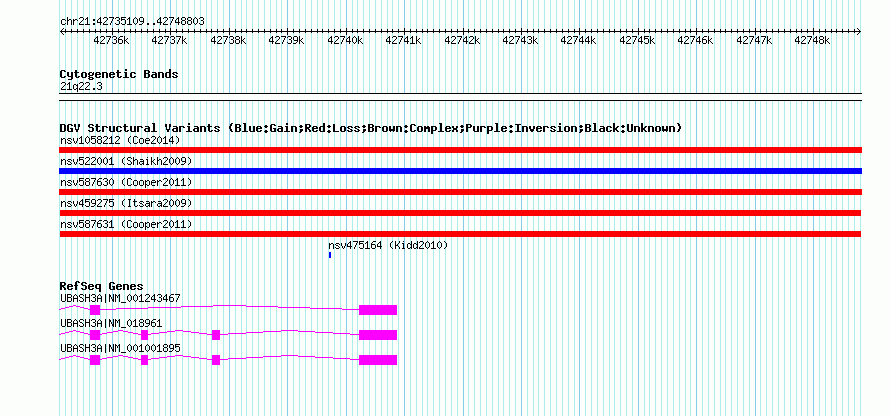Click the blue gain bar of nsv522001
Viewport: 890px width, 416px height.
click(x=460, y=171)
